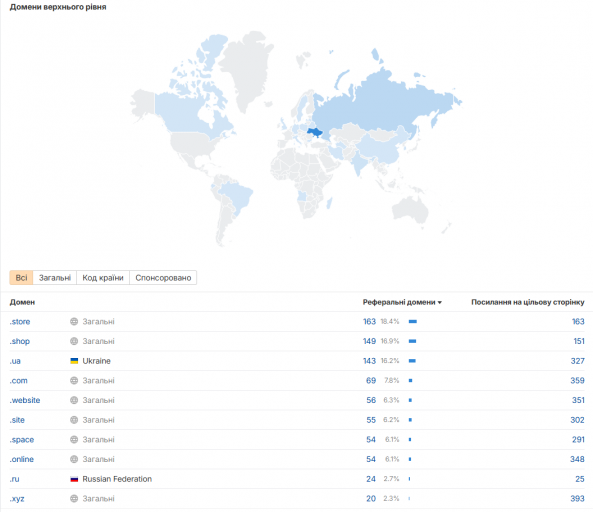Click referring domains count 54 for .space

(371, 439)
